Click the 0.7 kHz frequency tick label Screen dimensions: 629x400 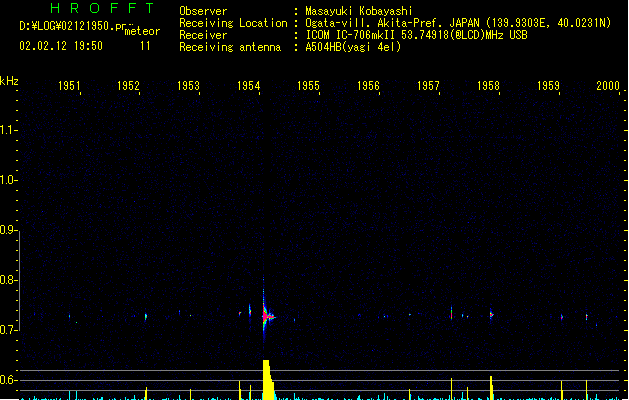(x=8, y=330)
